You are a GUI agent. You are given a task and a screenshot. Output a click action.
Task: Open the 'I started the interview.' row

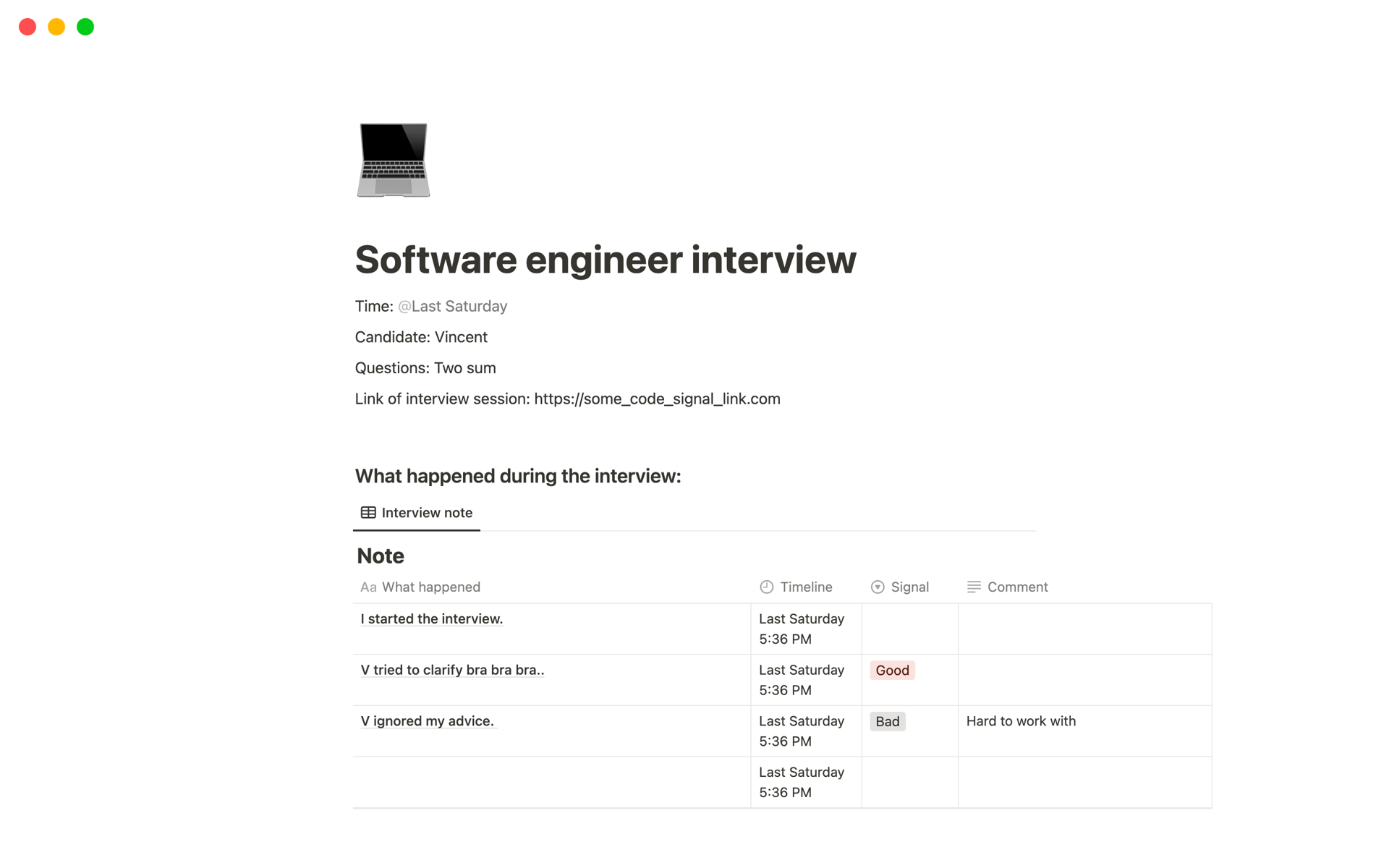pyautogui.click(x=432, y=619)
